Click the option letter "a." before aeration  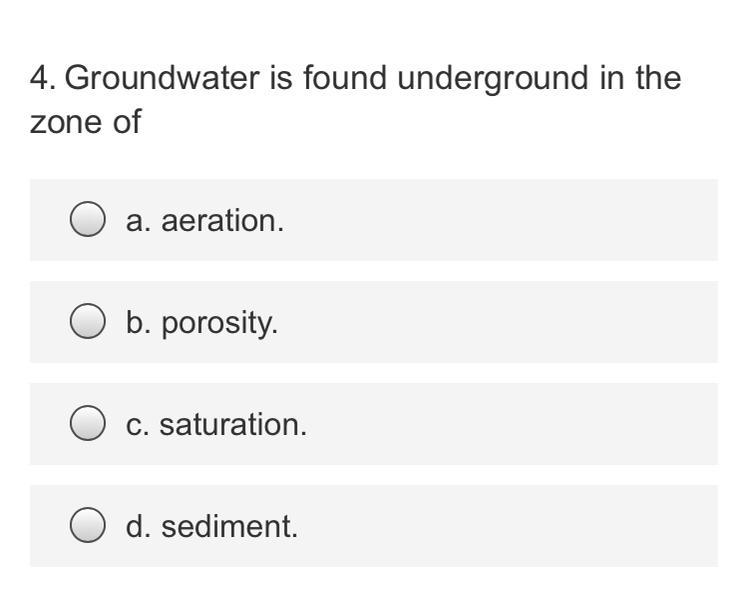[x=138, y=221]
